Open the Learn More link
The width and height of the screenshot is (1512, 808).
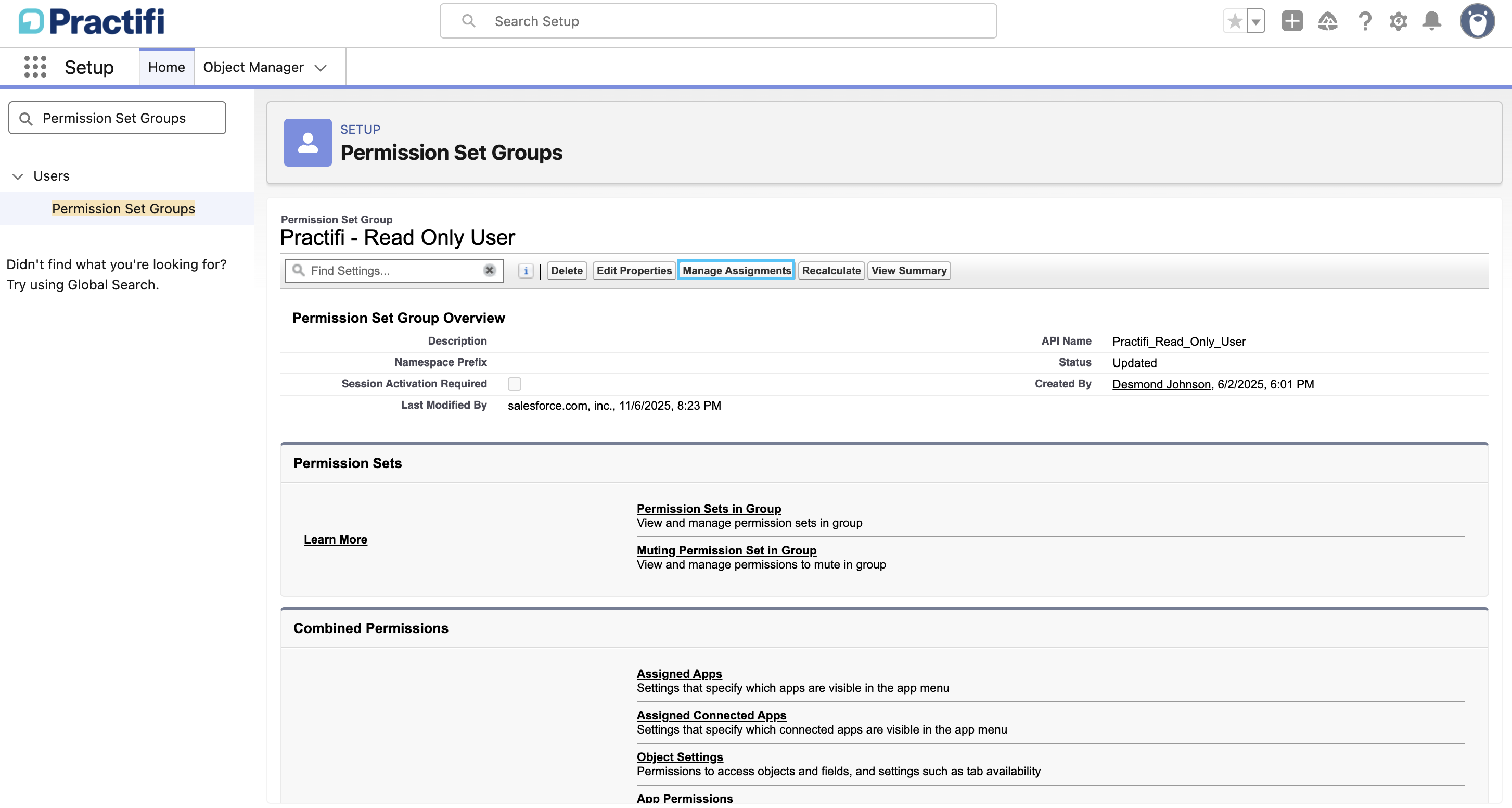(336, 540)
